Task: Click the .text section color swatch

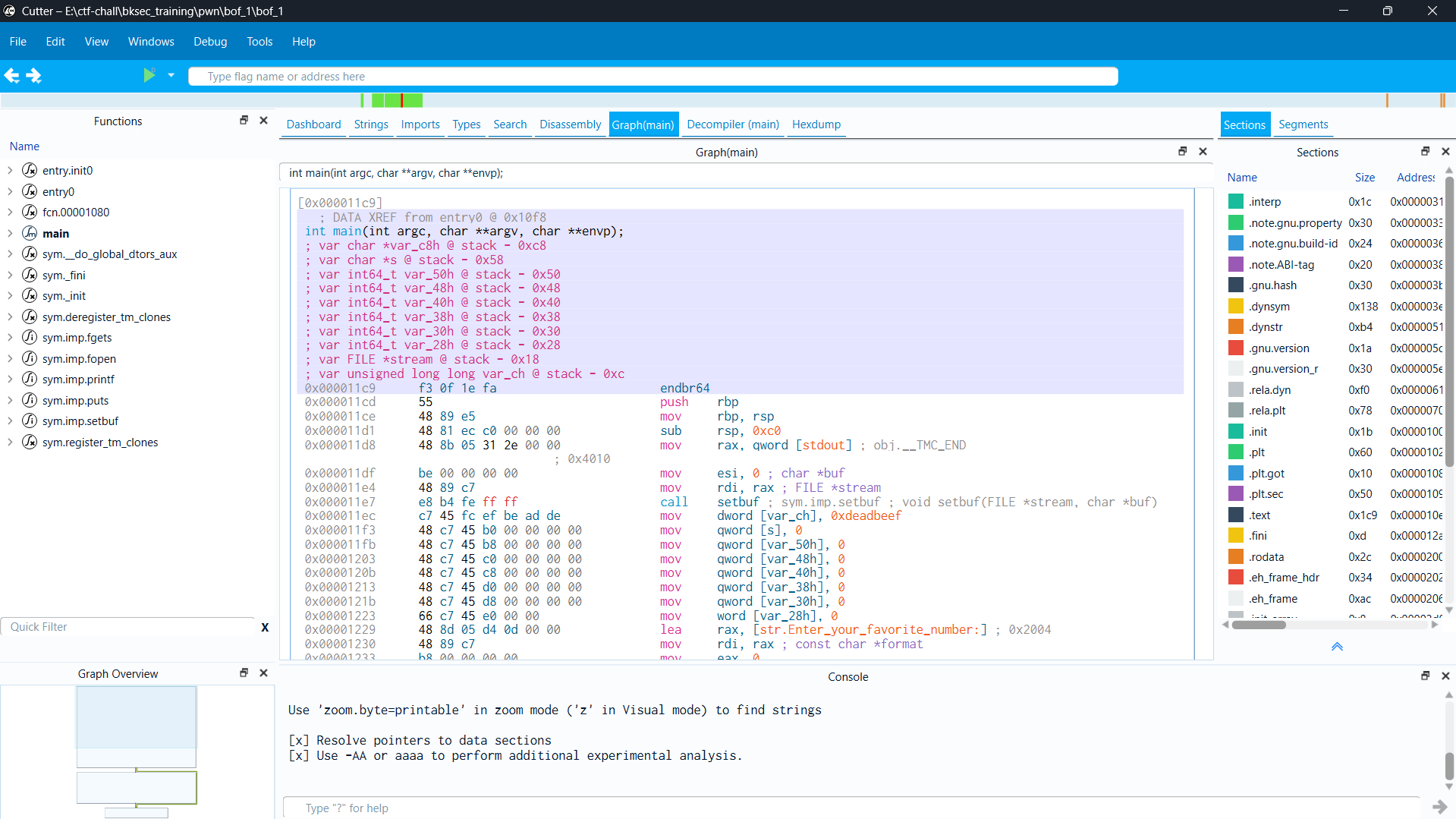Action: pyautogui.click(x=1235, y=515)
